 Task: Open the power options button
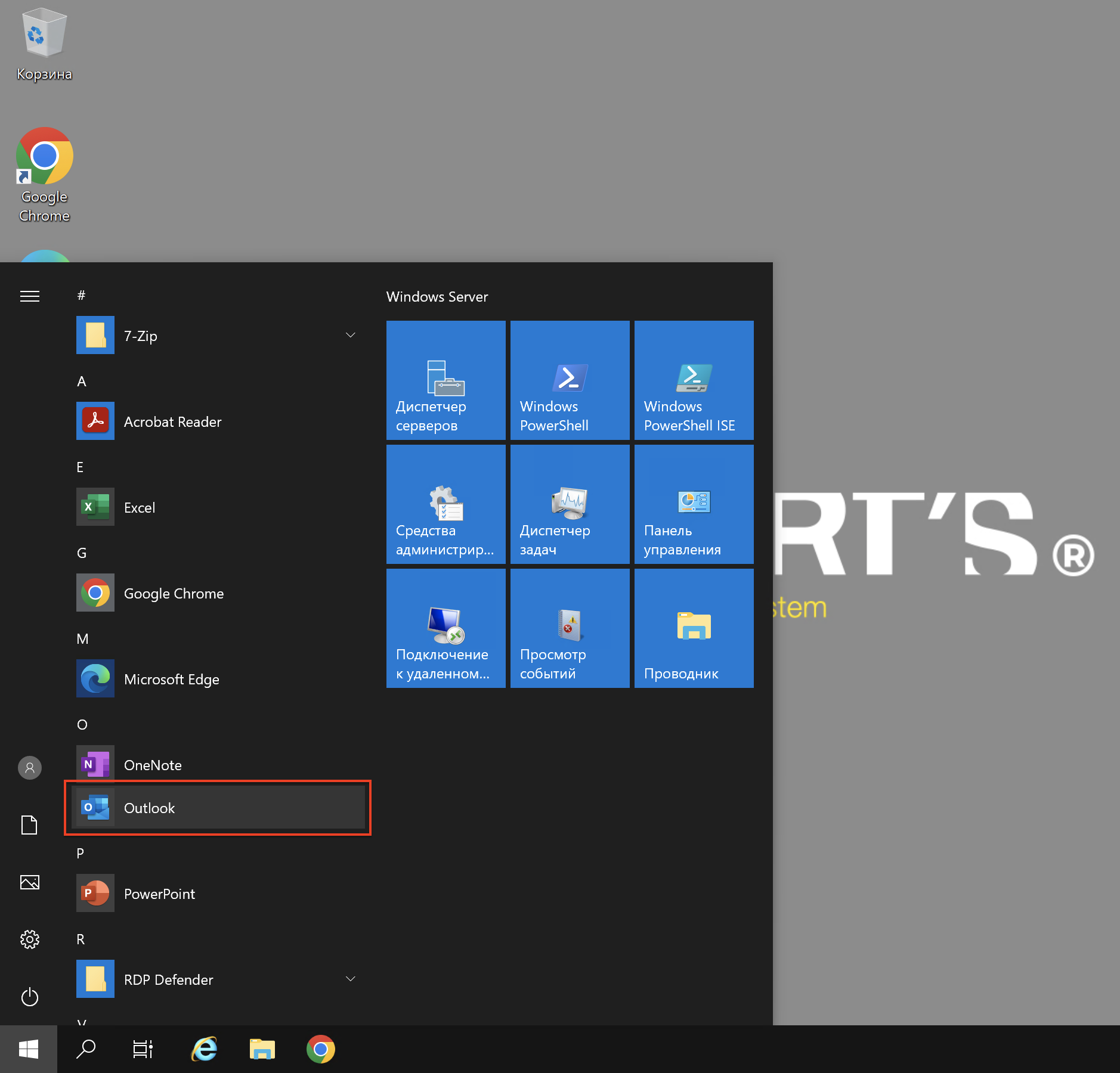[x=30, y=997]
